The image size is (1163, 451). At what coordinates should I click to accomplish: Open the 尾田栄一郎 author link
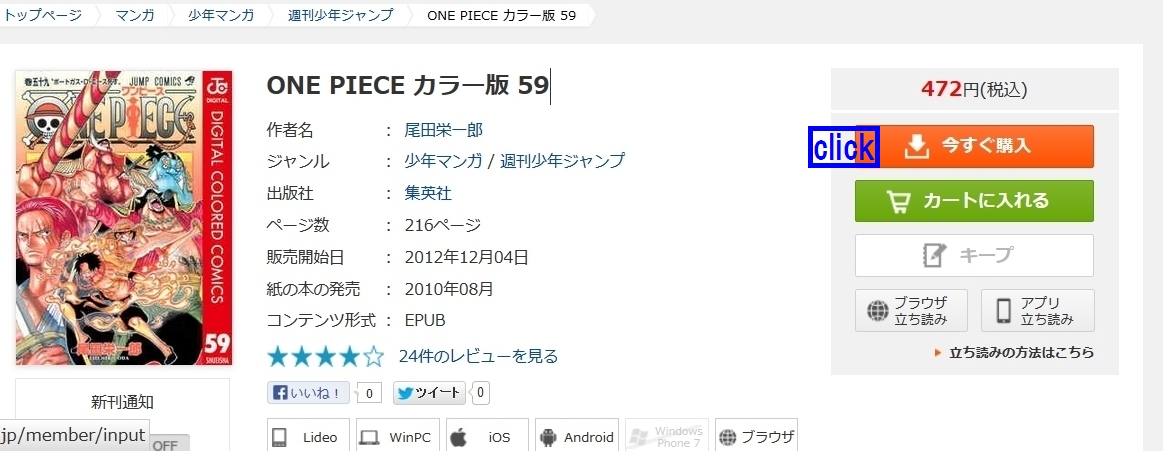(444, 131)
